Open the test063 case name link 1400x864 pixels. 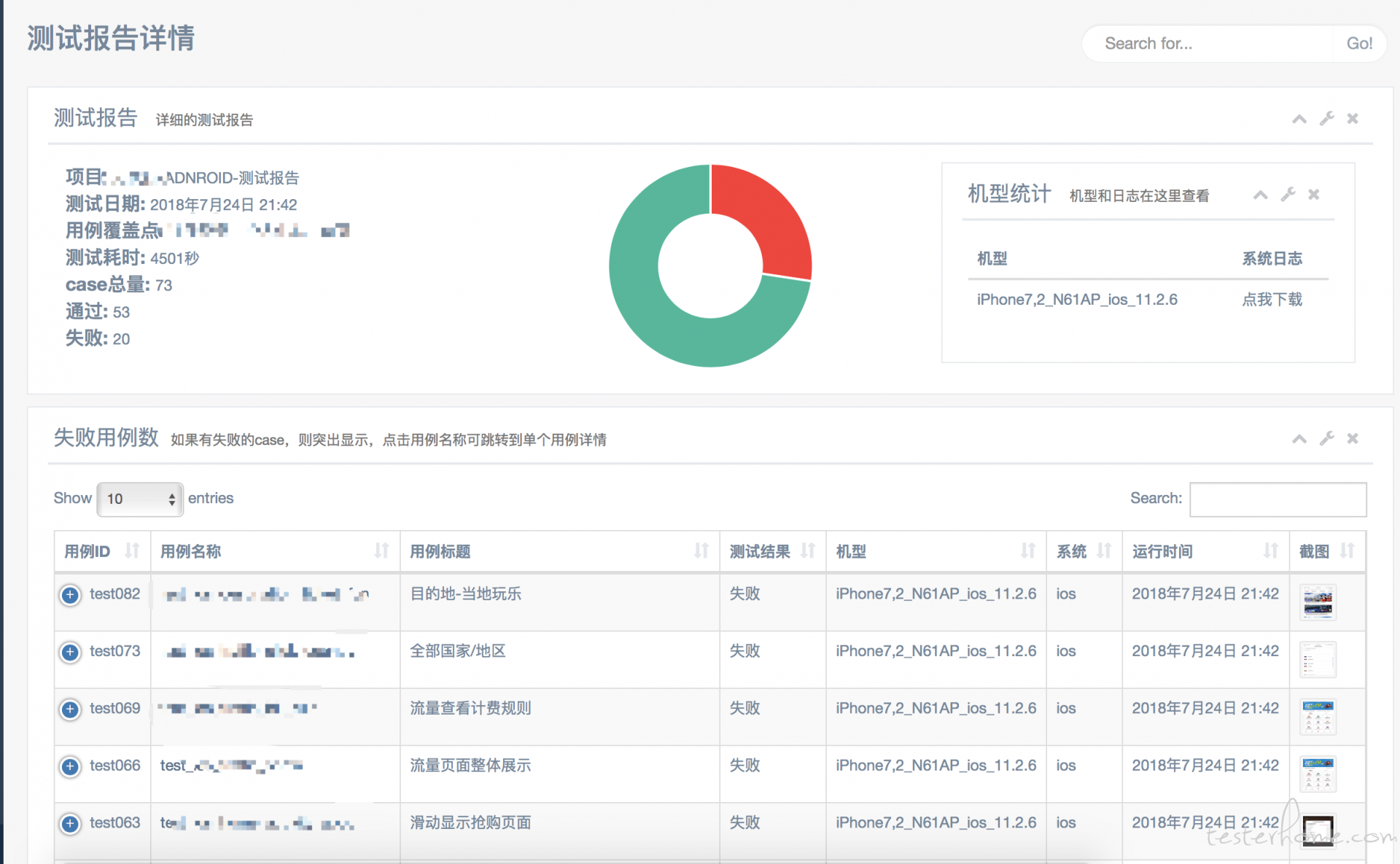tap(257, 823)
